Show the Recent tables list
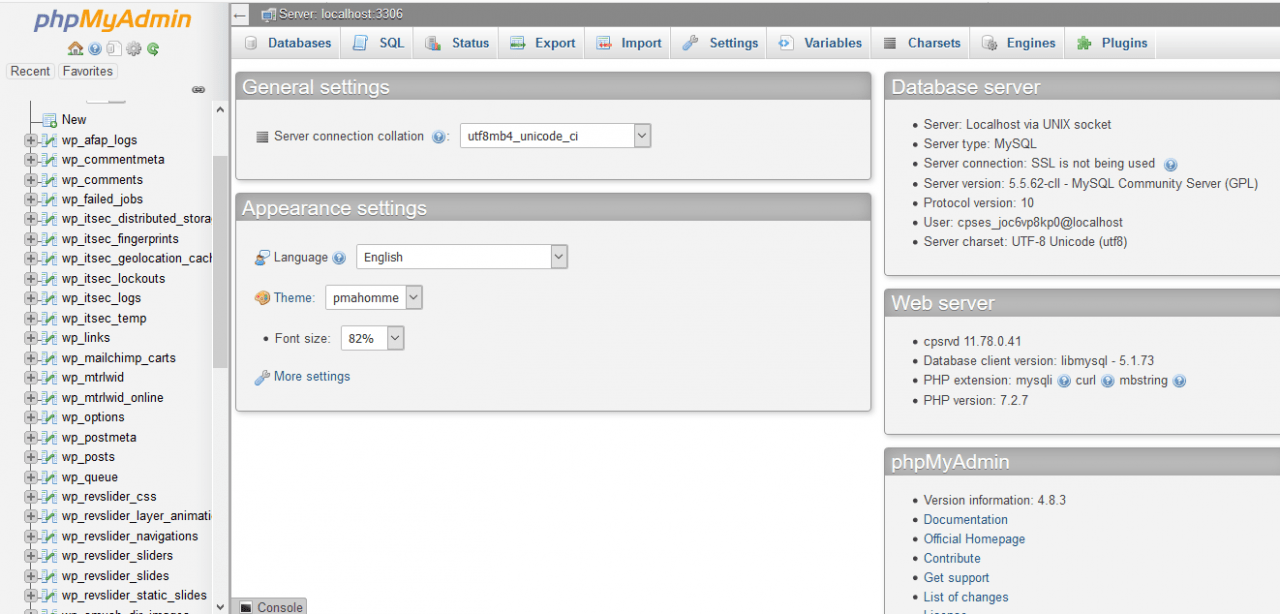1280x614 pixels. click(30, 71)
